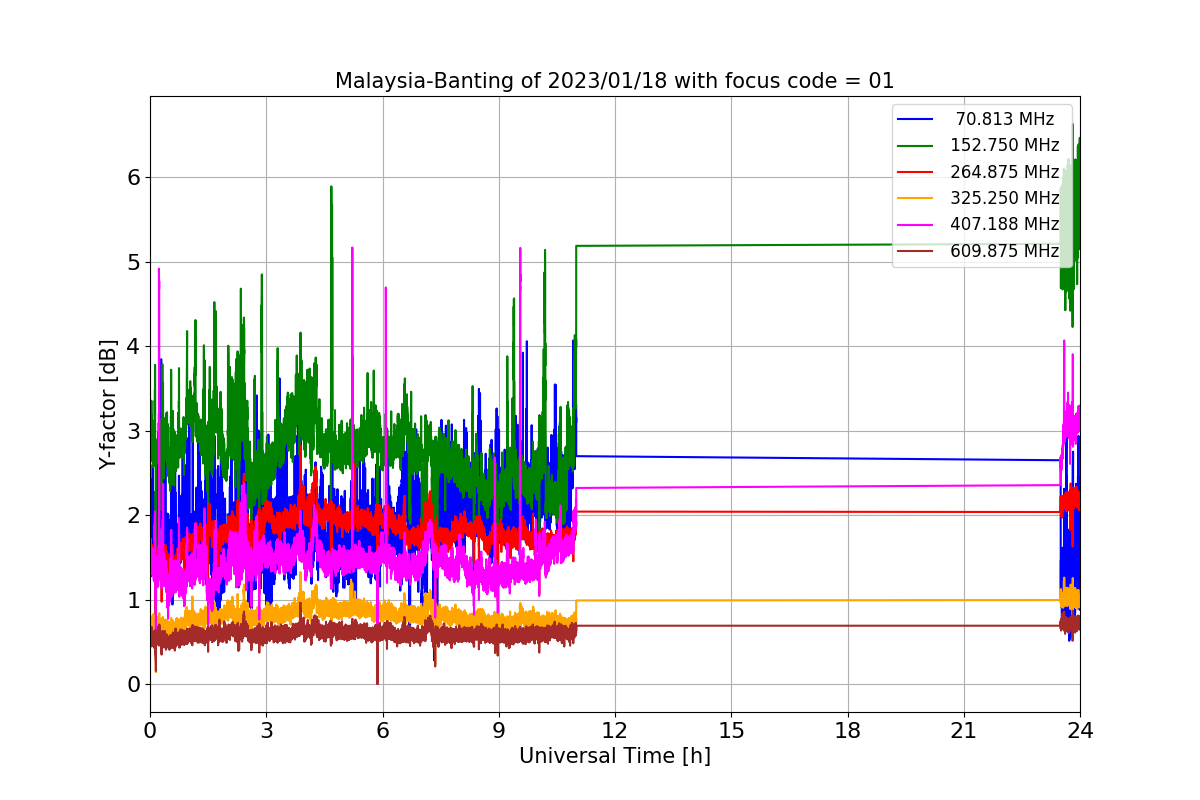This screenshot has width=1200, height=800.
Task: Click y-axis tick label '2'
Action: (134, 516)
